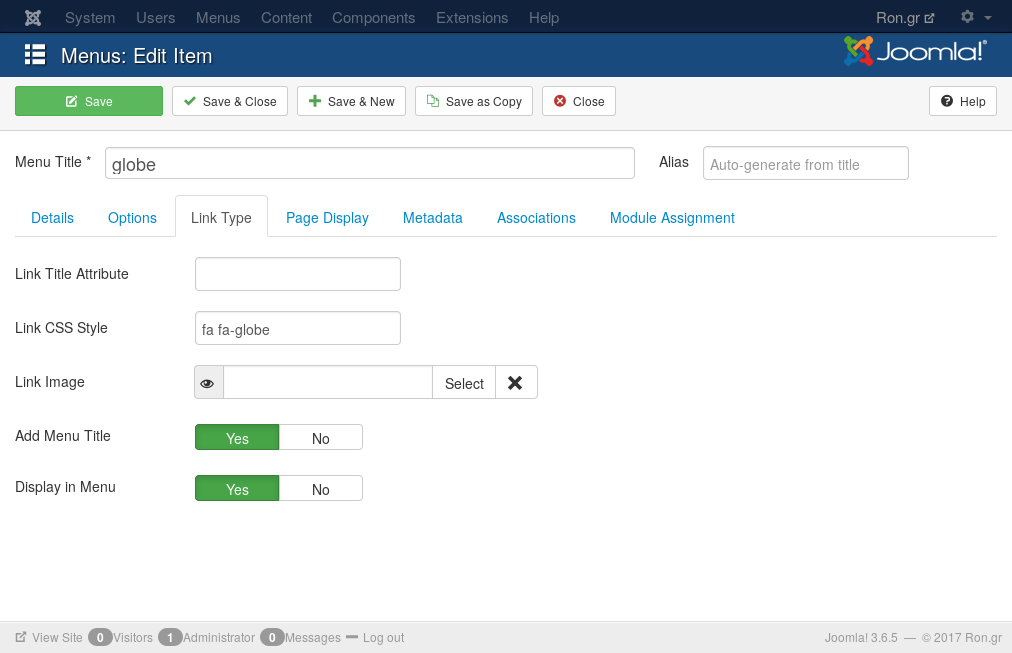Viewport: 1012px width, 653px height.
Task: Open the Users menu
Action: click(x=156, y=17)
